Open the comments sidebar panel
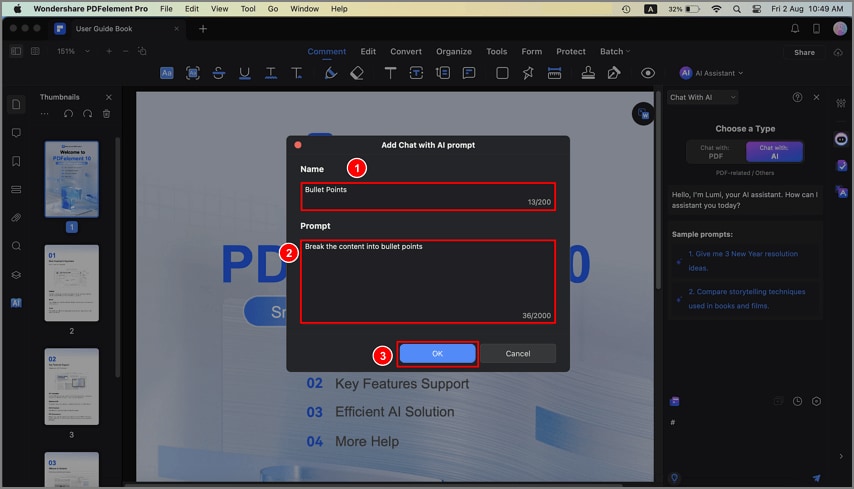 pyautogui.click(x=16, y=133)
